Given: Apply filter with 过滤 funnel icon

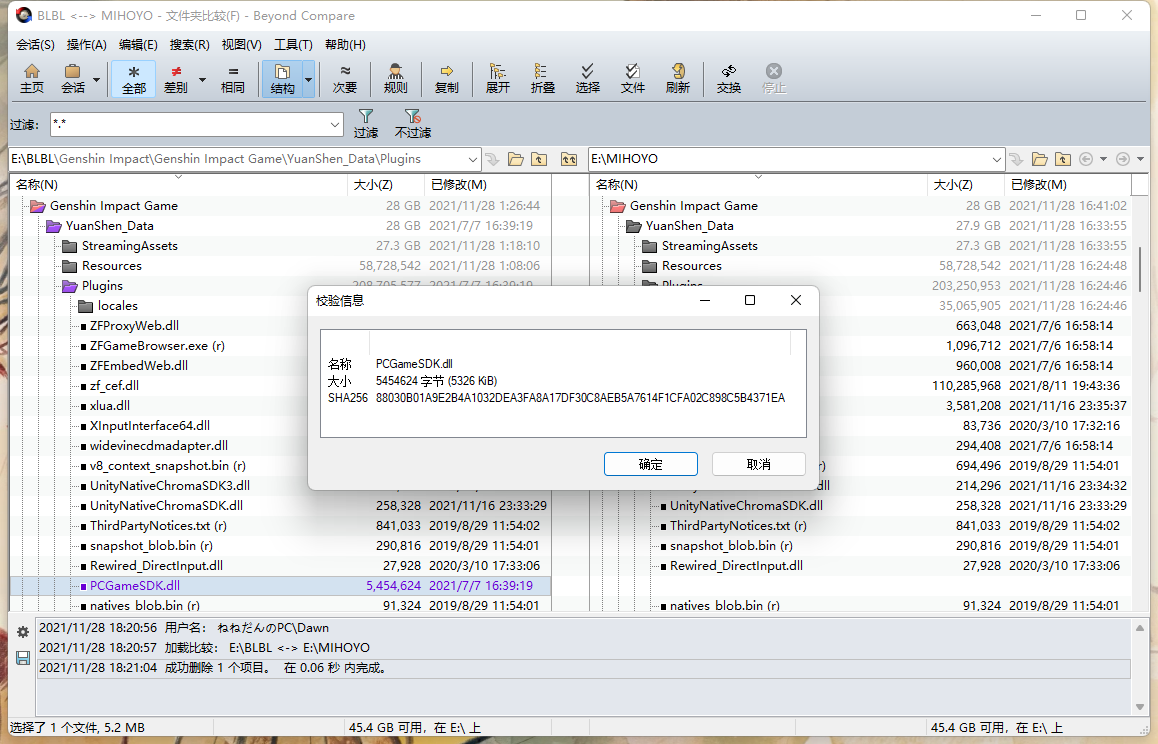Looking at the screenshot, I should pyautogui.click(x=366, y=124).
